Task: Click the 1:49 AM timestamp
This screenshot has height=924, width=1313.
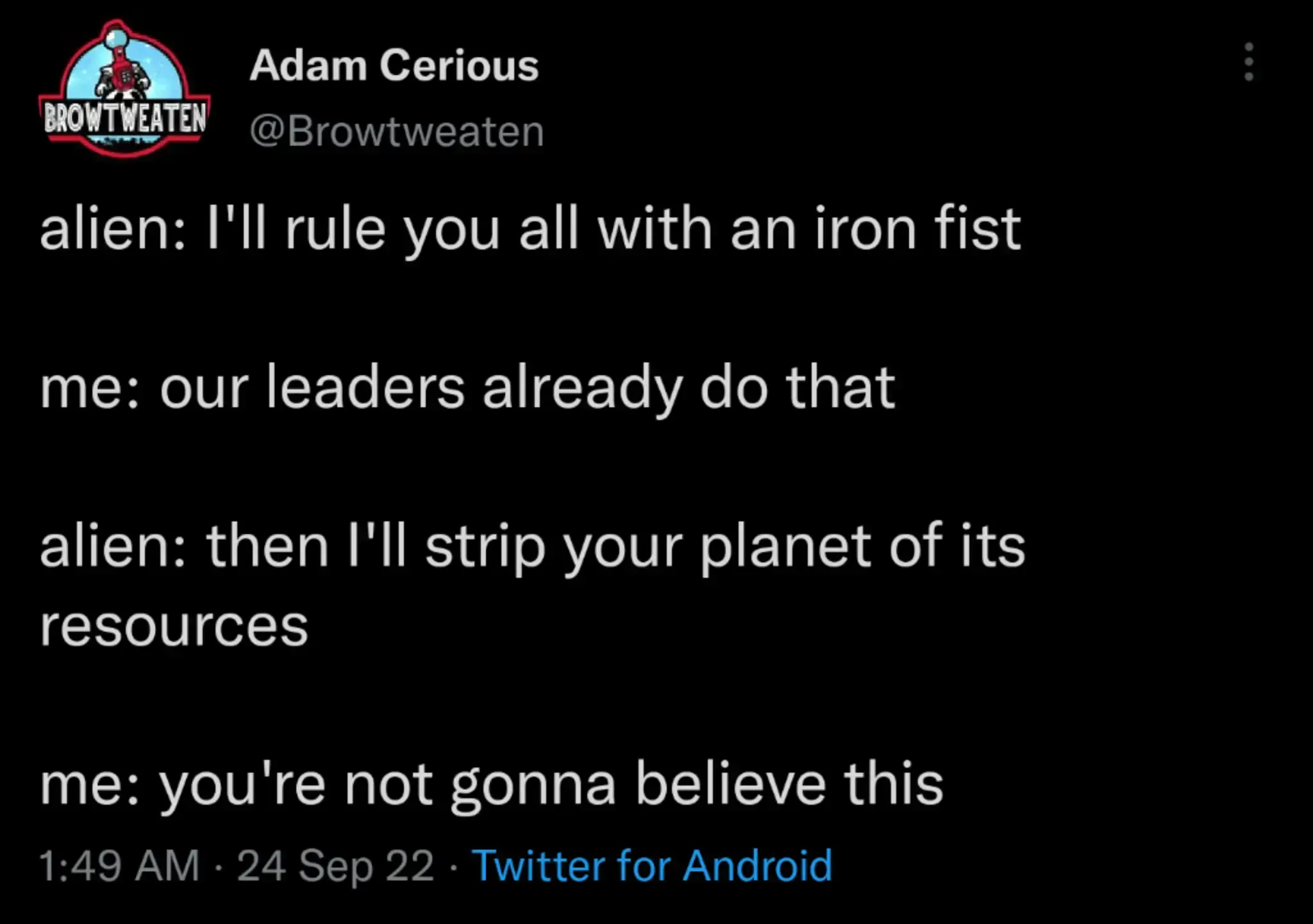Action: pyautogui.click(x=119, y=866)
